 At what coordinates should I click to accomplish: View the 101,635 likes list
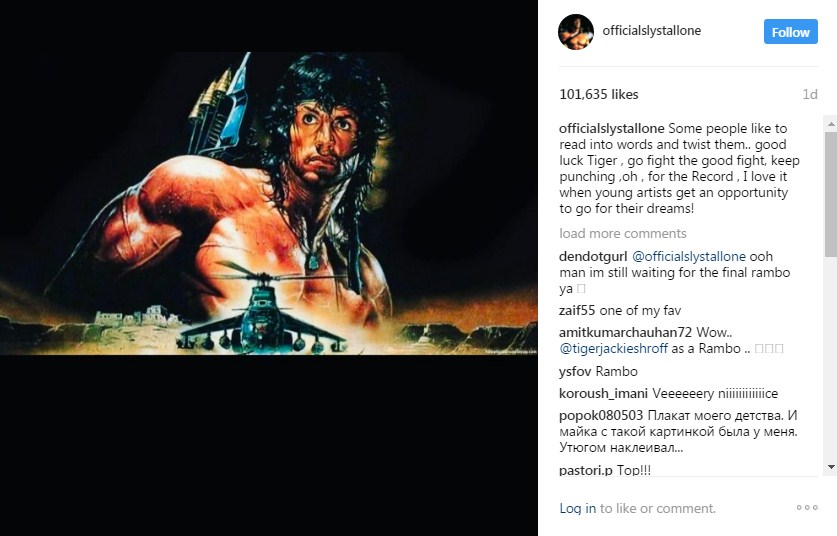tap(598, 94)
